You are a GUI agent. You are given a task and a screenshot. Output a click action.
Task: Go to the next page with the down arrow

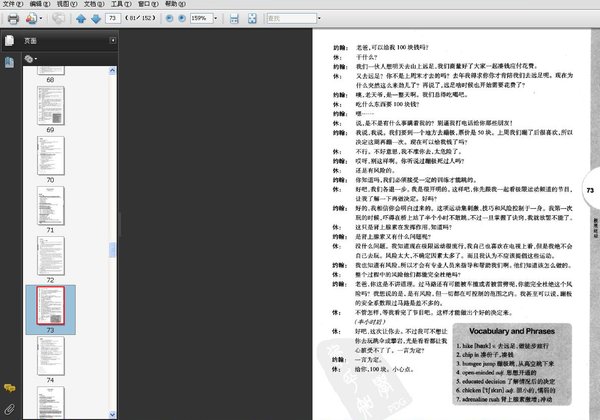(96, 18)
